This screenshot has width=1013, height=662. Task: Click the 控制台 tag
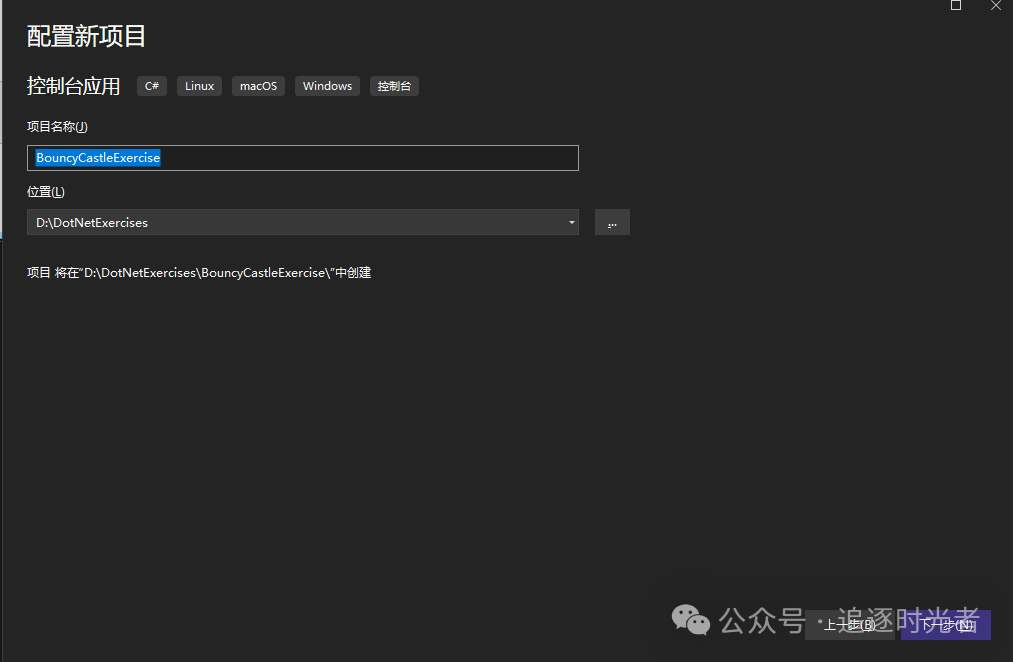(394, 86)
